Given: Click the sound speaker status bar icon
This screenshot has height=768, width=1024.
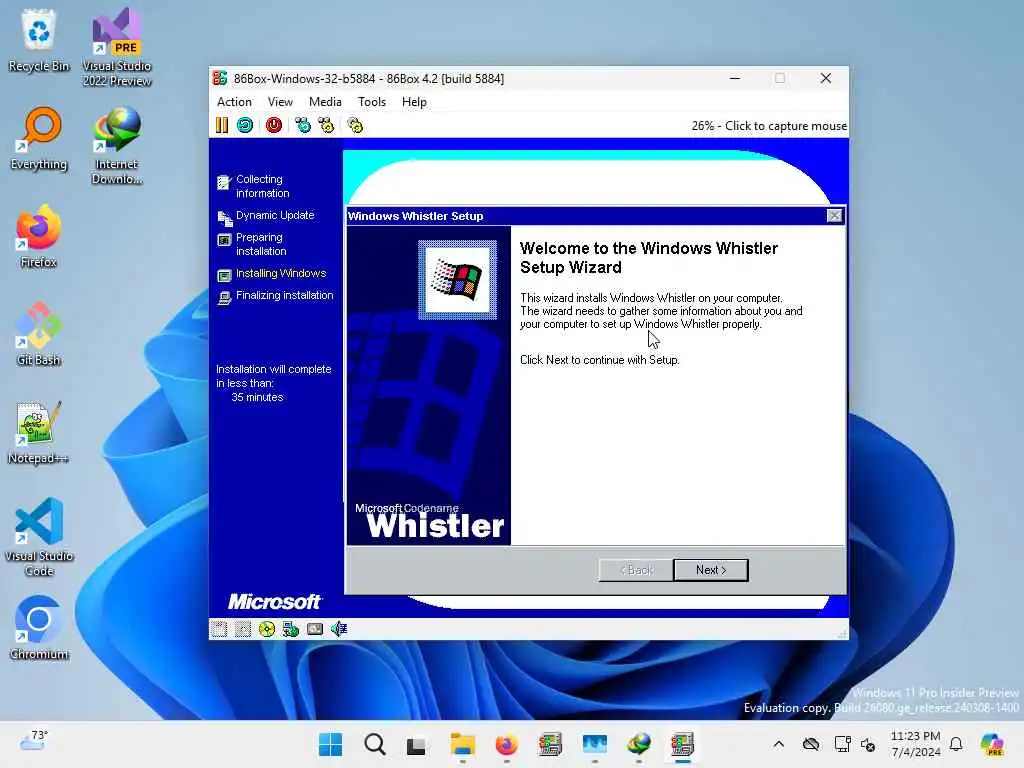Looking at the screenshot, I should [339, 629].
